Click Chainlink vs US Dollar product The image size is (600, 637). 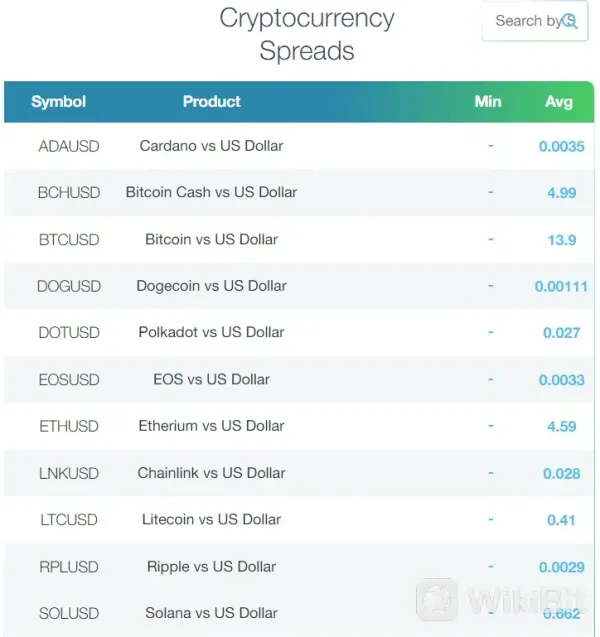(x=211, y=473)
